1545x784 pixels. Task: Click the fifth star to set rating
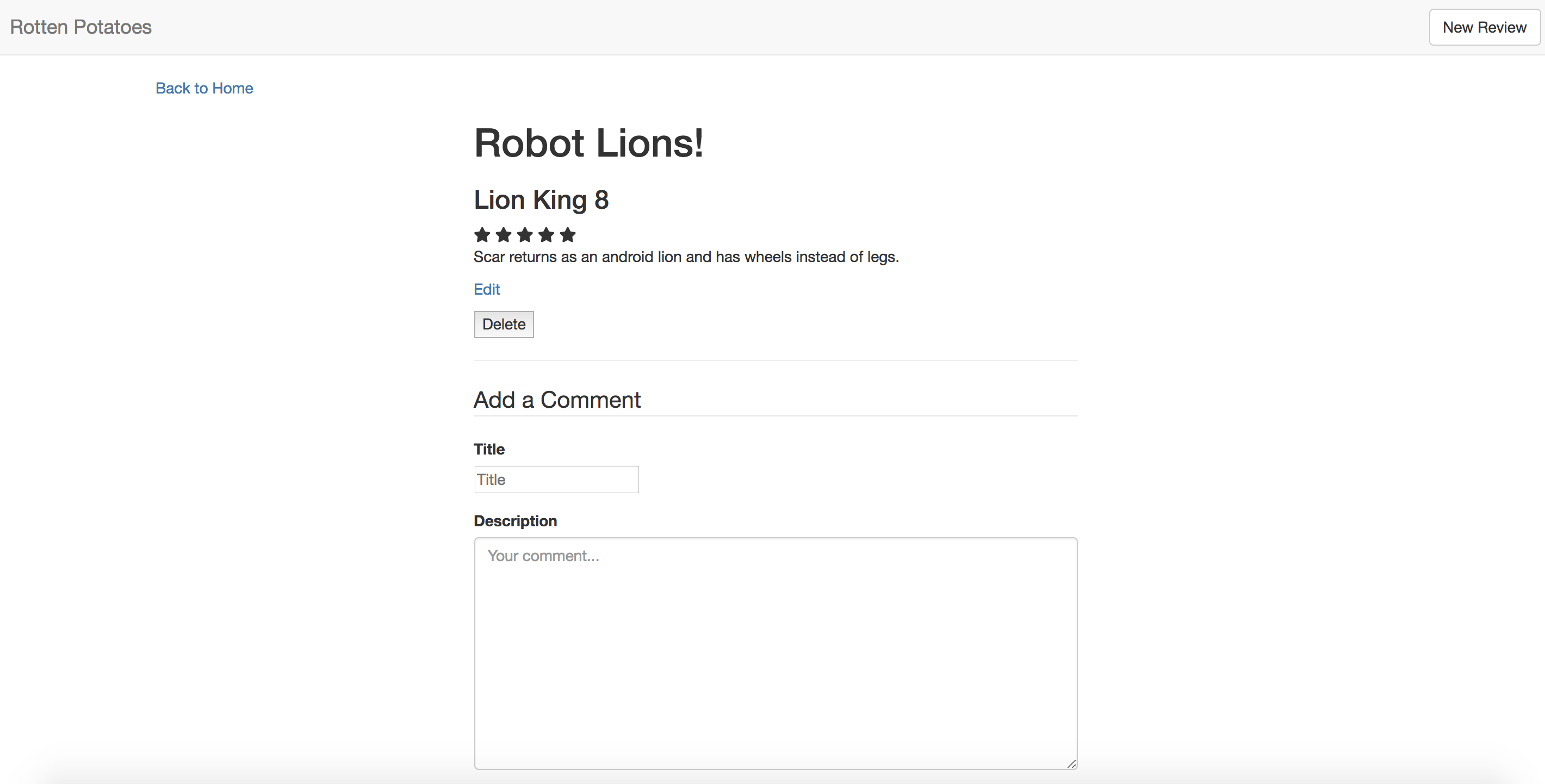point(567,235)
